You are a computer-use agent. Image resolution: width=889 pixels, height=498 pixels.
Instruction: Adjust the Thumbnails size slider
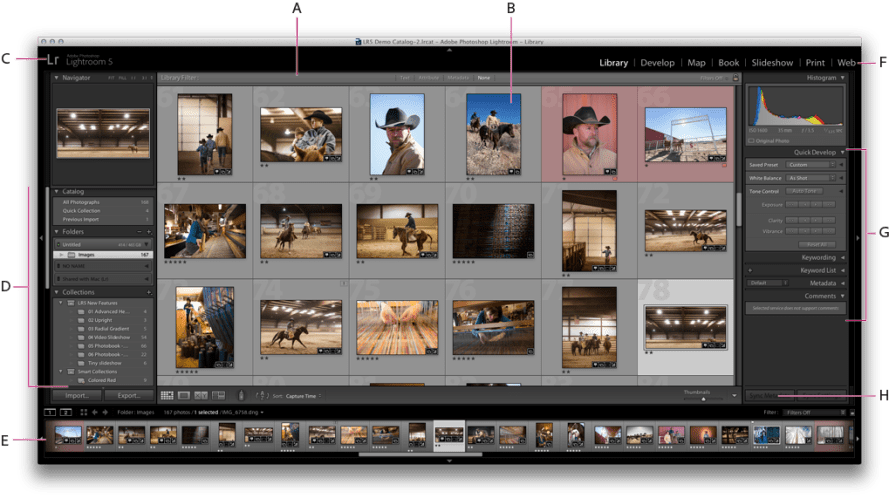[x=704, y=398]
